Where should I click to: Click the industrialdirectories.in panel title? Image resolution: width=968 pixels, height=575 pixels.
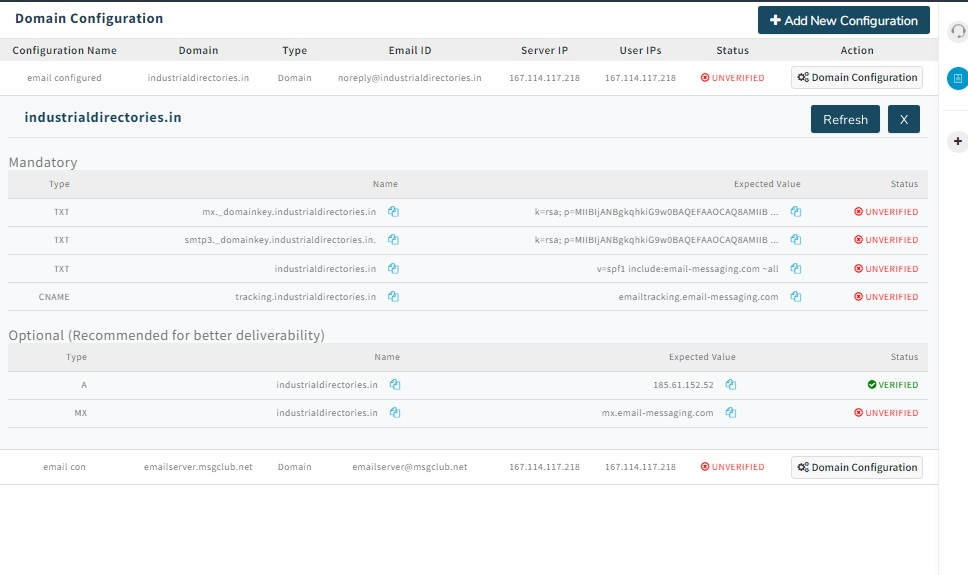click(102, 117)
